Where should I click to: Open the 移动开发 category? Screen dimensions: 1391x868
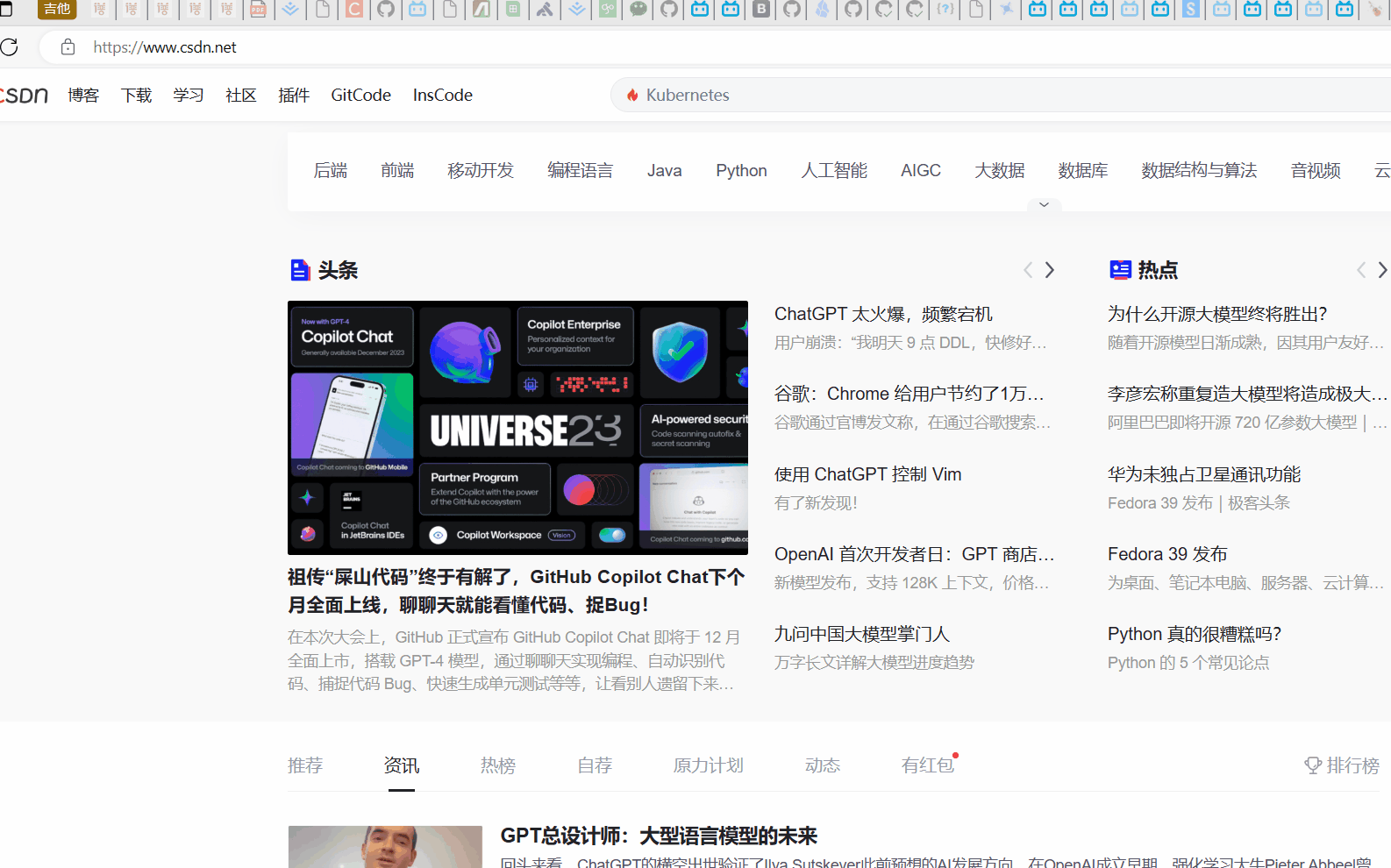click(x=481, y=170)
